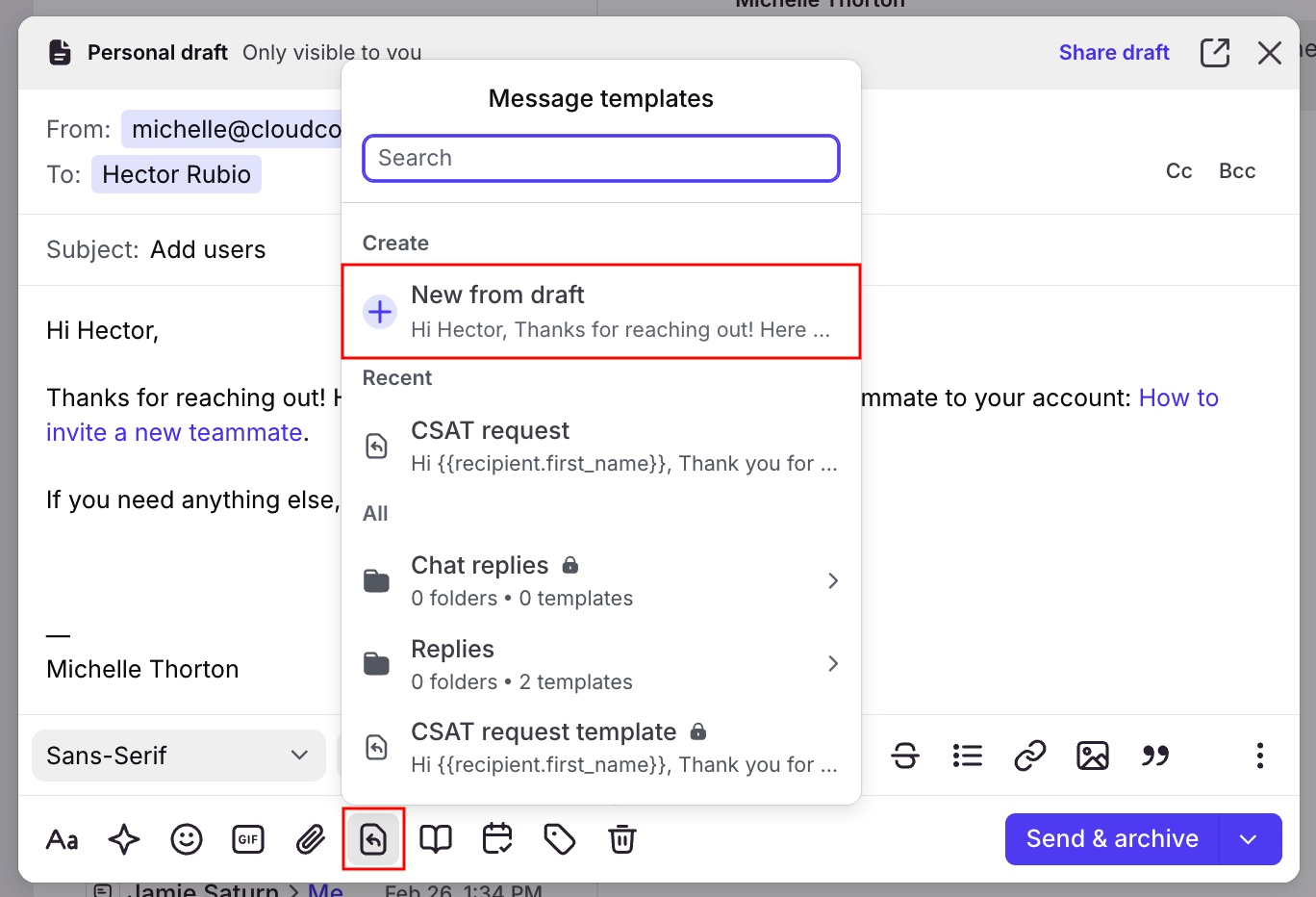This screenshot has width=1316, height=897.
Task: Insert a GIF using GIF icon
Action: click(x=248, y=839)
